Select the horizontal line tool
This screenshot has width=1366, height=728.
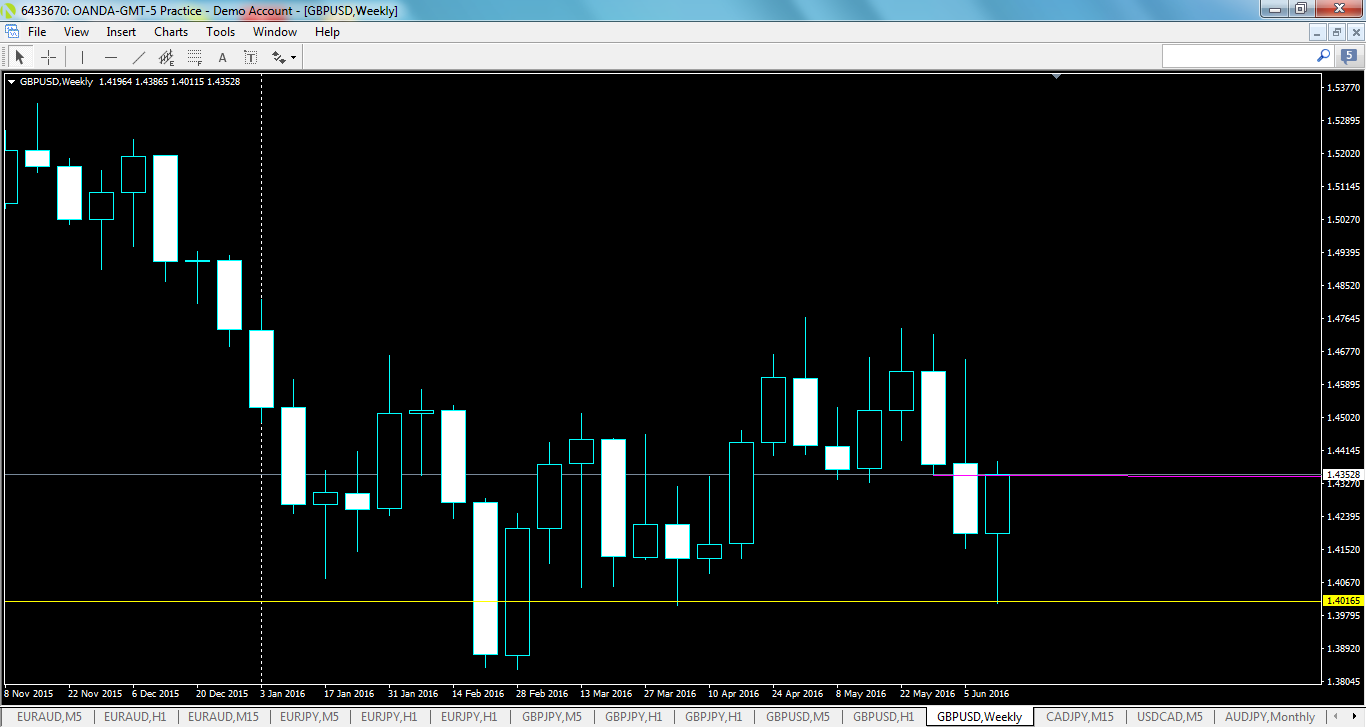(112, 57)
